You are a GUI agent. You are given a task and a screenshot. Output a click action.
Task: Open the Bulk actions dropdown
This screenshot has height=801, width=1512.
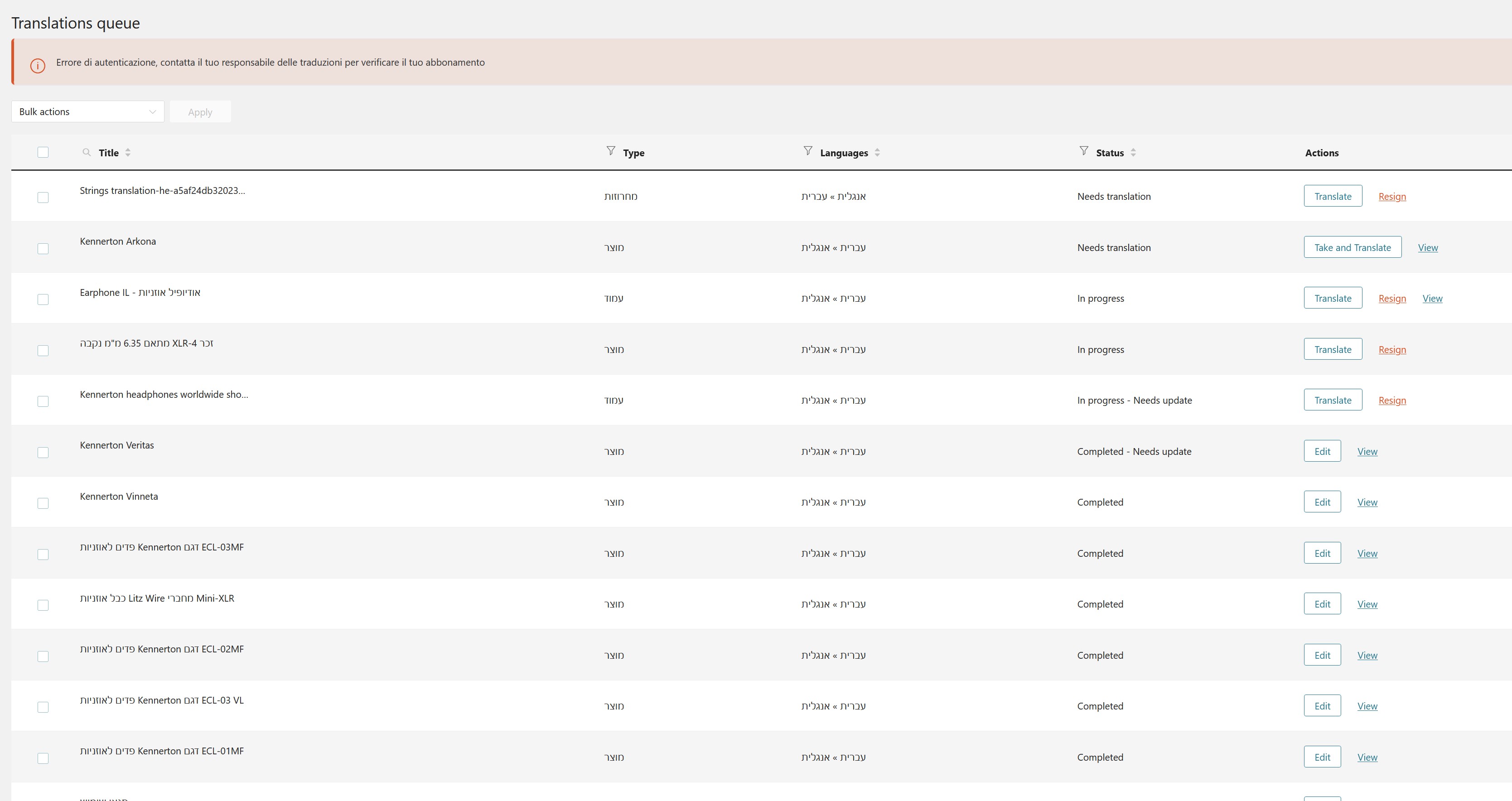pos(87,111)
